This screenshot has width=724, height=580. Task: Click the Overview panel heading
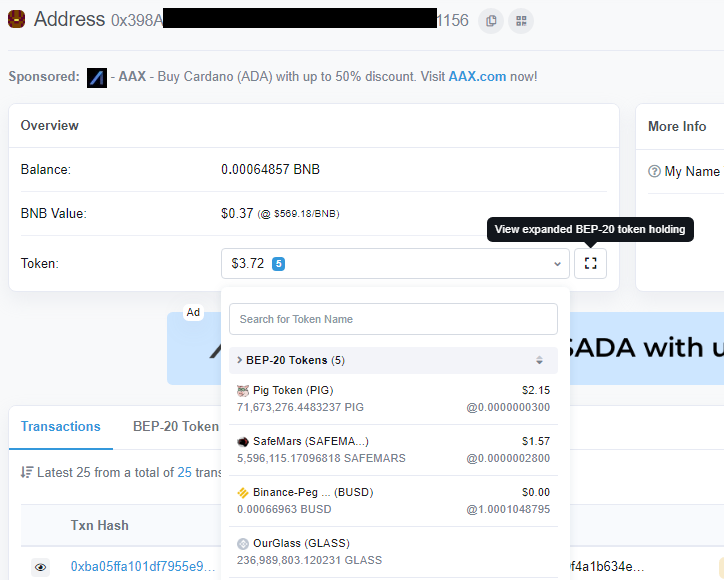49,126
